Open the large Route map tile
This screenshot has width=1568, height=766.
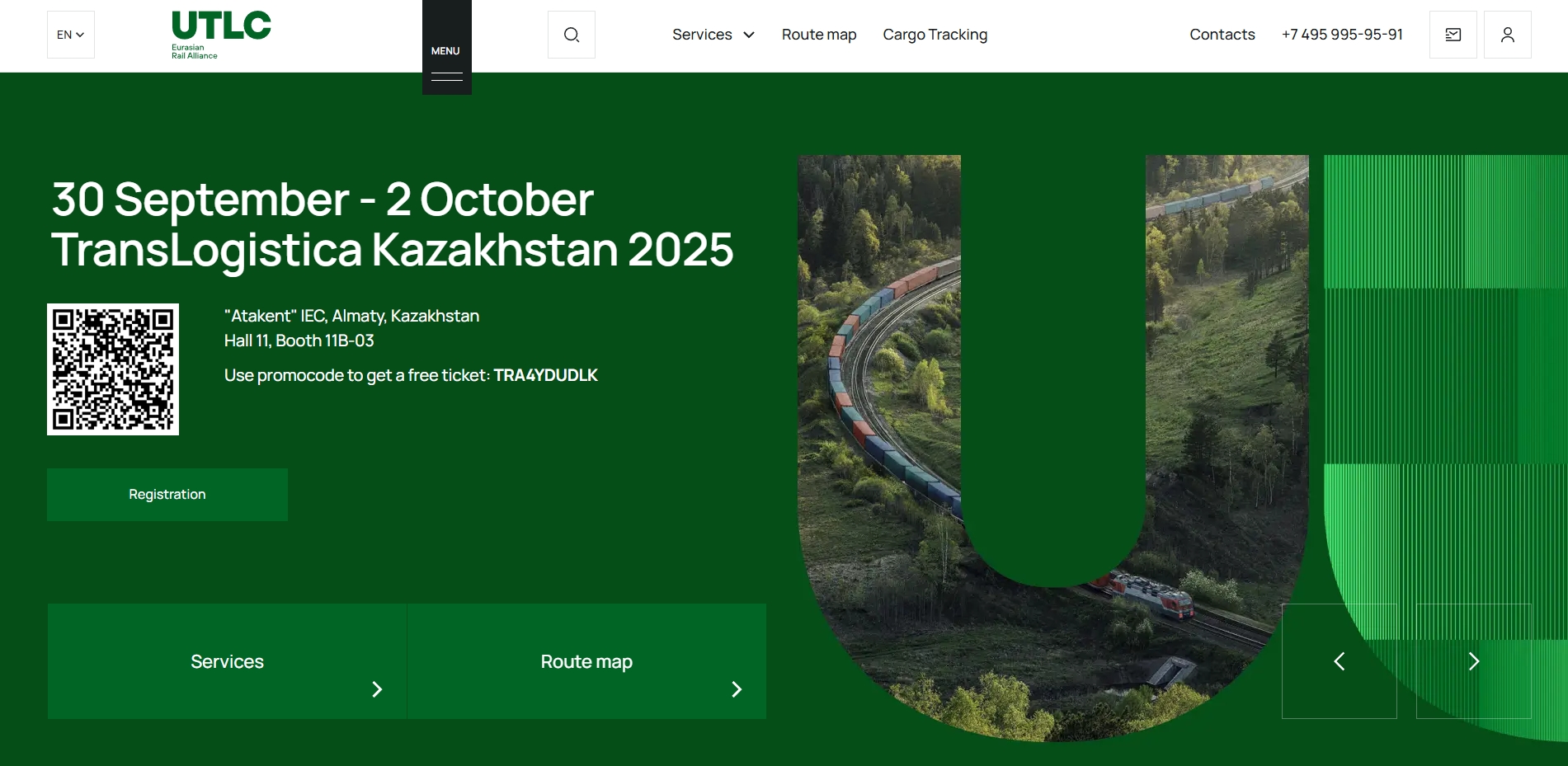click(x=586, y=661)
